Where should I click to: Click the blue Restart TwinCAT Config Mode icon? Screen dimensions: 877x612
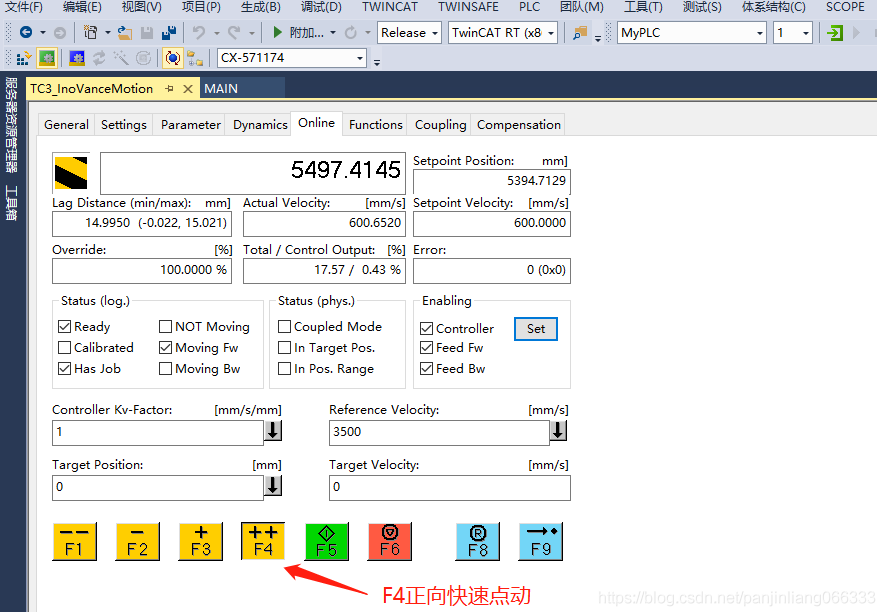click(x=77, y=58)
